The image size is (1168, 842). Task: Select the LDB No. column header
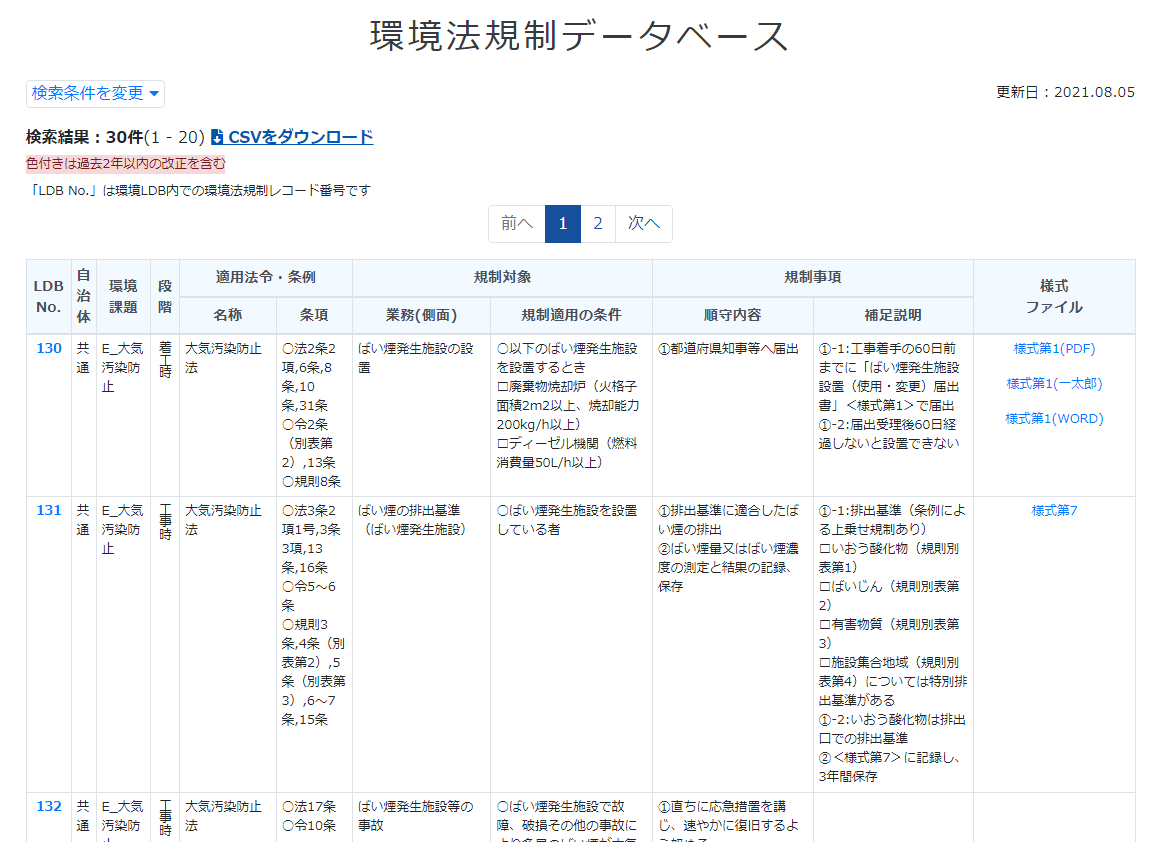click(x=48, y=296)
